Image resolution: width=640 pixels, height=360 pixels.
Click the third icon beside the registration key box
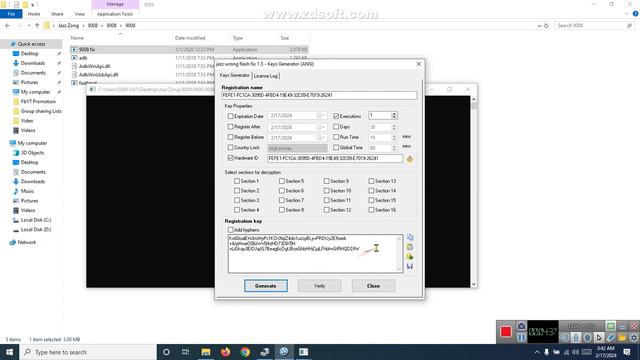click(x=410, y=257)
